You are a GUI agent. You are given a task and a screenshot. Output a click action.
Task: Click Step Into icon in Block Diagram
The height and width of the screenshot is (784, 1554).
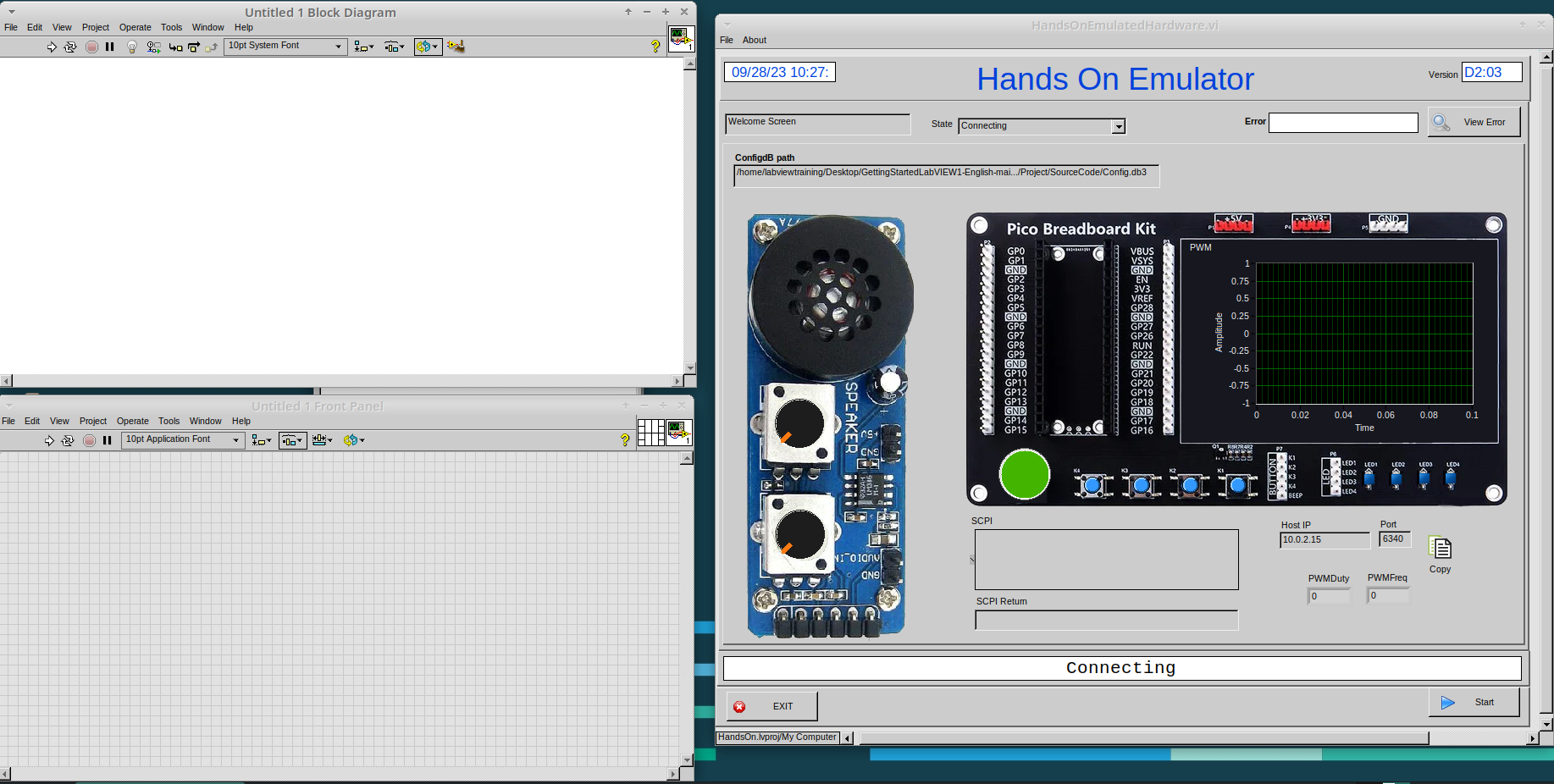175,47
